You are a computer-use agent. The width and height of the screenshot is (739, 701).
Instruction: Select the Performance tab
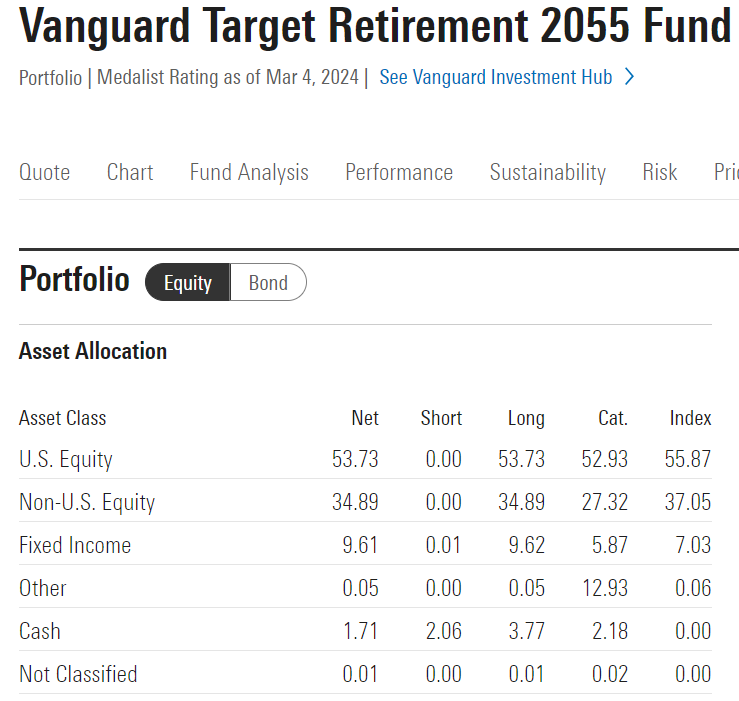(x=399, y=172)
